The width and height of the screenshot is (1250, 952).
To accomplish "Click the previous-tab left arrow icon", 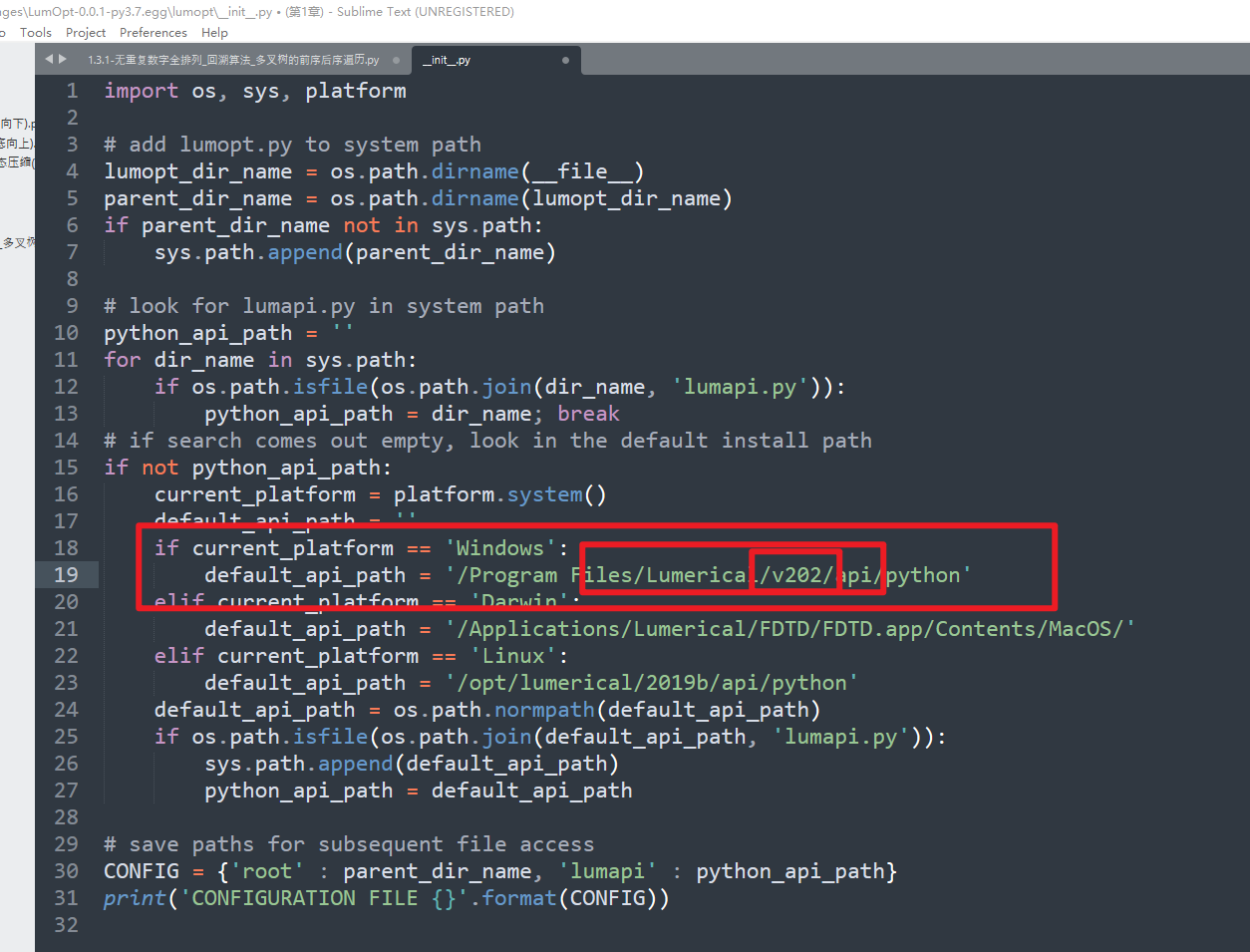I will click(x=48, y=59).
